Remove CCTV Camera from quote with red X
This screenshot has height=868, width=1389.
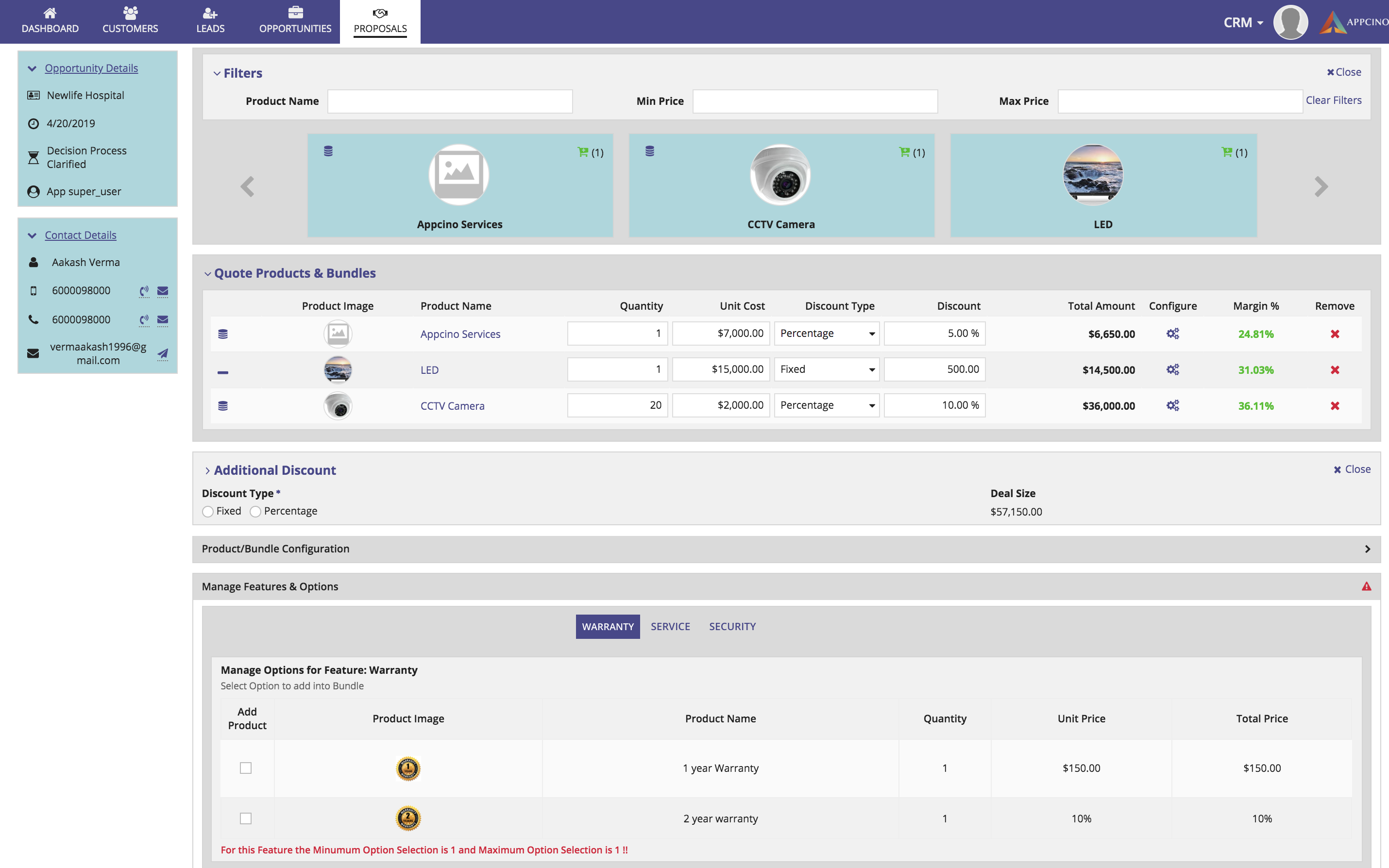tap(1335, 406)
